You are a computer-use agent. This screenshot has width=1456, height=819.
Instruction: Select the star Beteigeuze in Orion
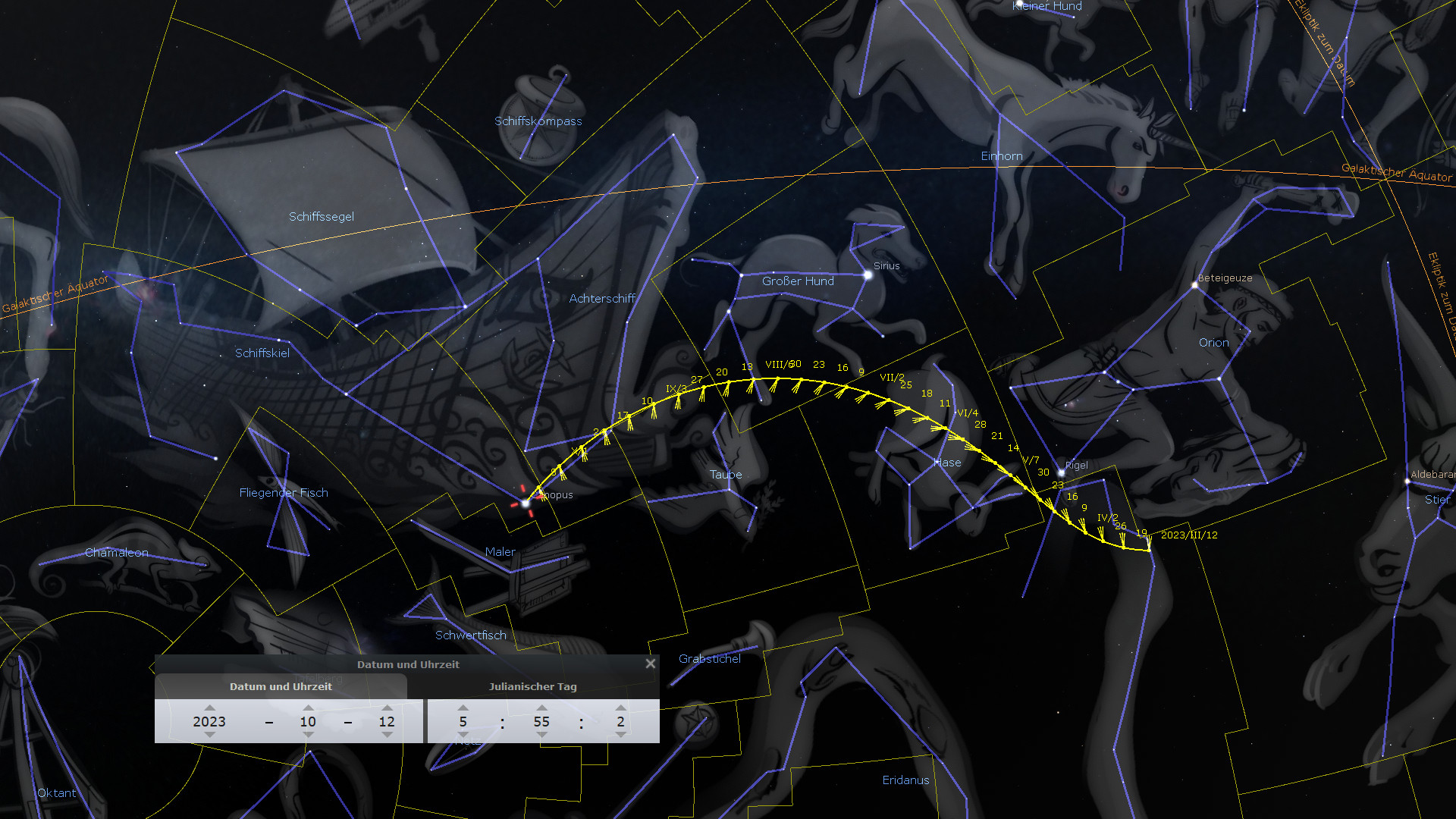1194,285
